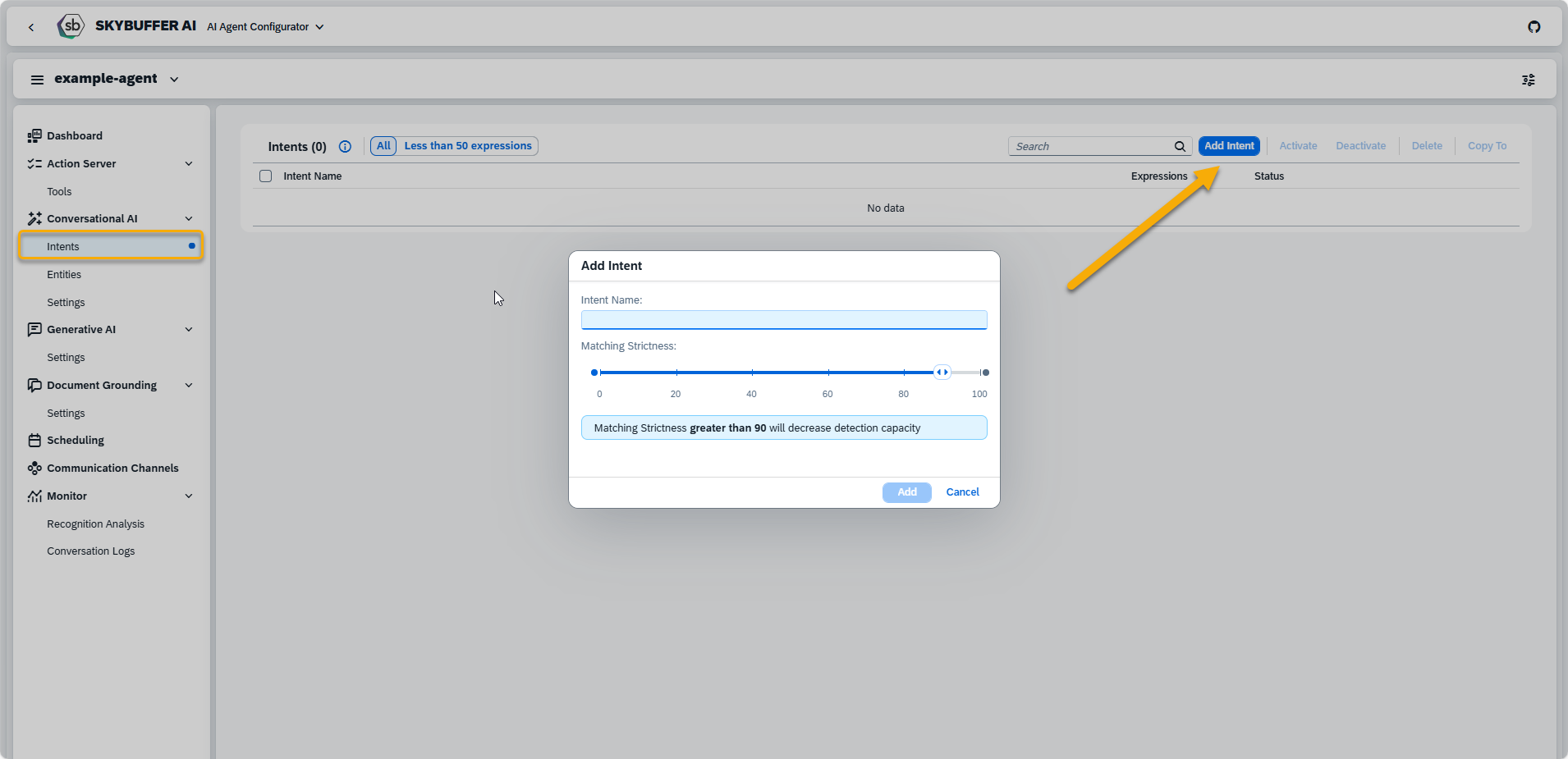Open Scheduling from the sidebar
The height and width of the screenshot is (759, 1568).
click(75, 441)
